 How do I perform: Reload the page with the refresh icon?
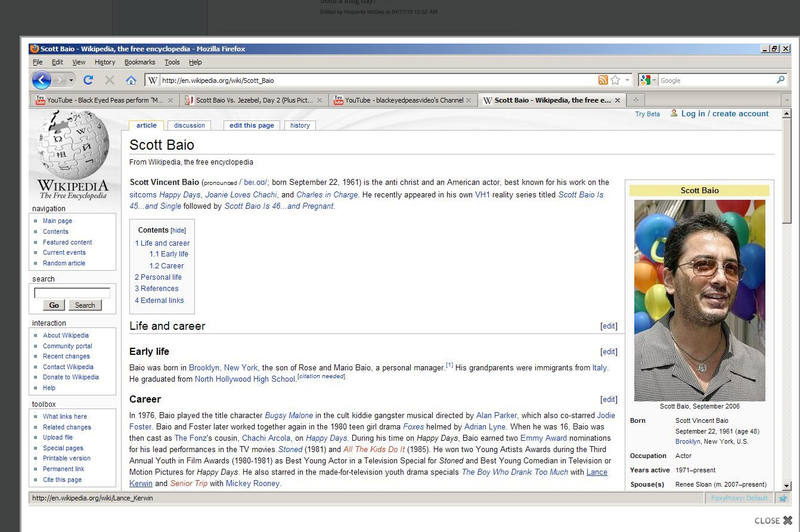[88, 80]
